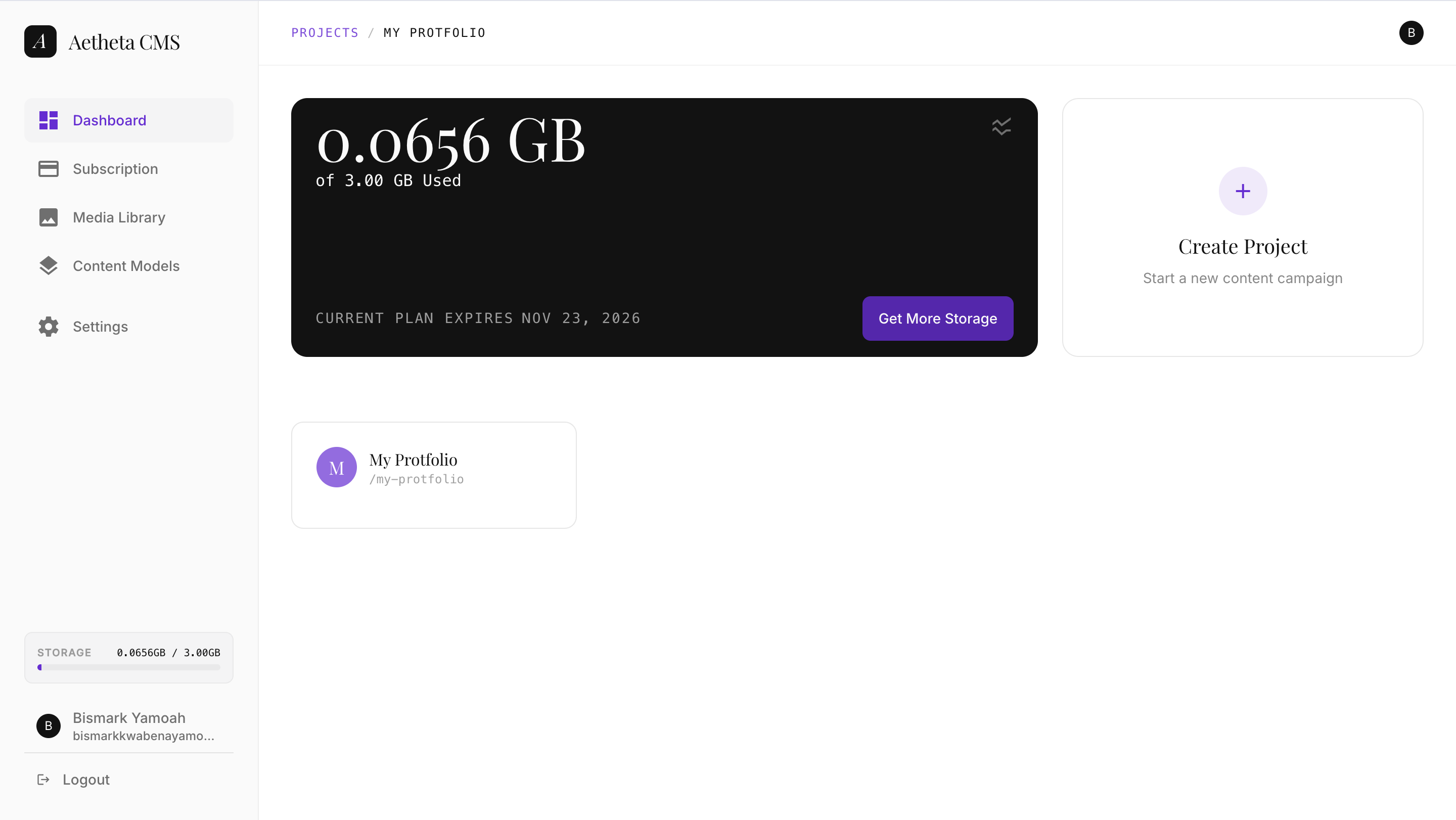This screenshot has width=1456, height=820.
Task: Switch to the MY PROTFOLIO breadcrumb item
Action: click(434, 32)
